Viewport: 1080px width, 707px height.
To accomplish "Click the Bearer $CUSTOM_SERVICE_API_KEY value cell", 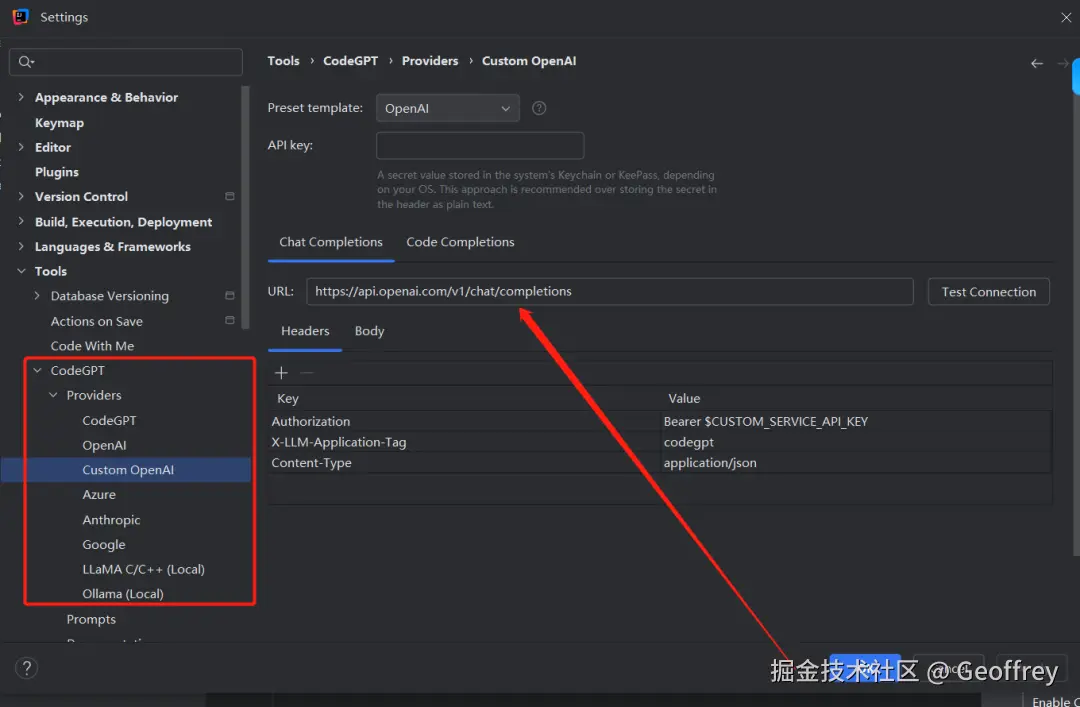I will [x=856, y=421].
